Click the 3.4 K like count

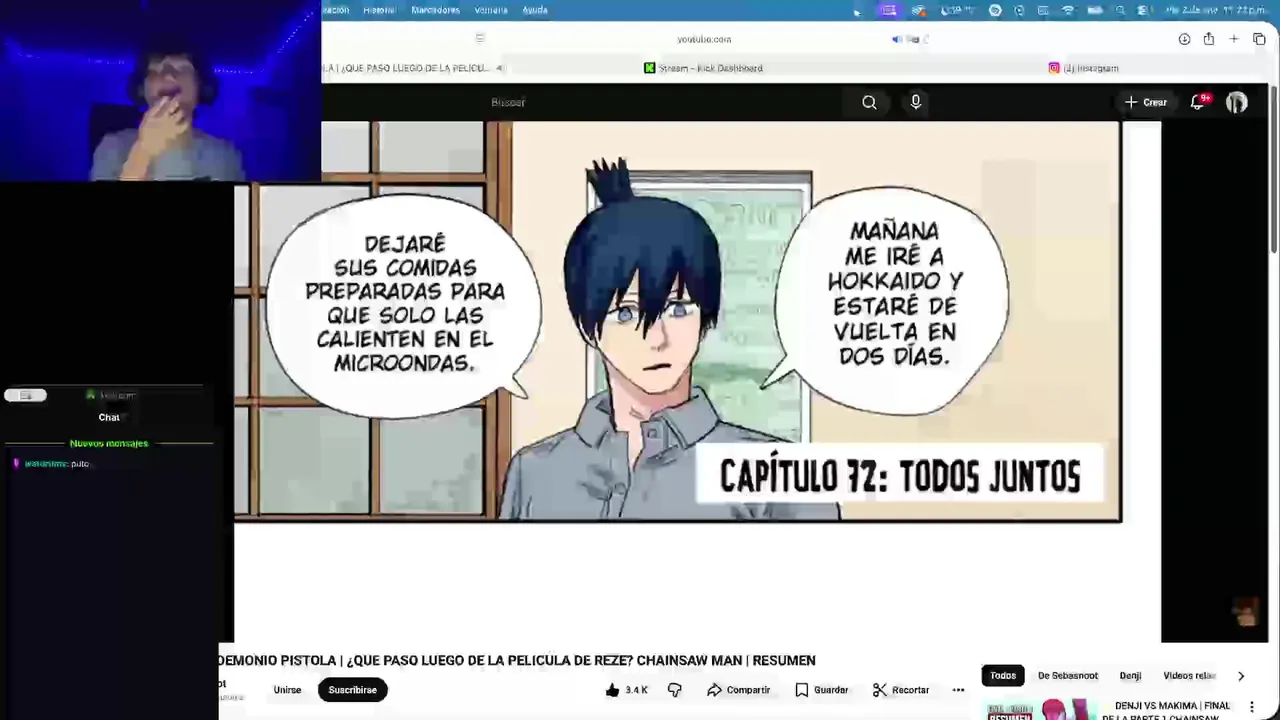636,690
